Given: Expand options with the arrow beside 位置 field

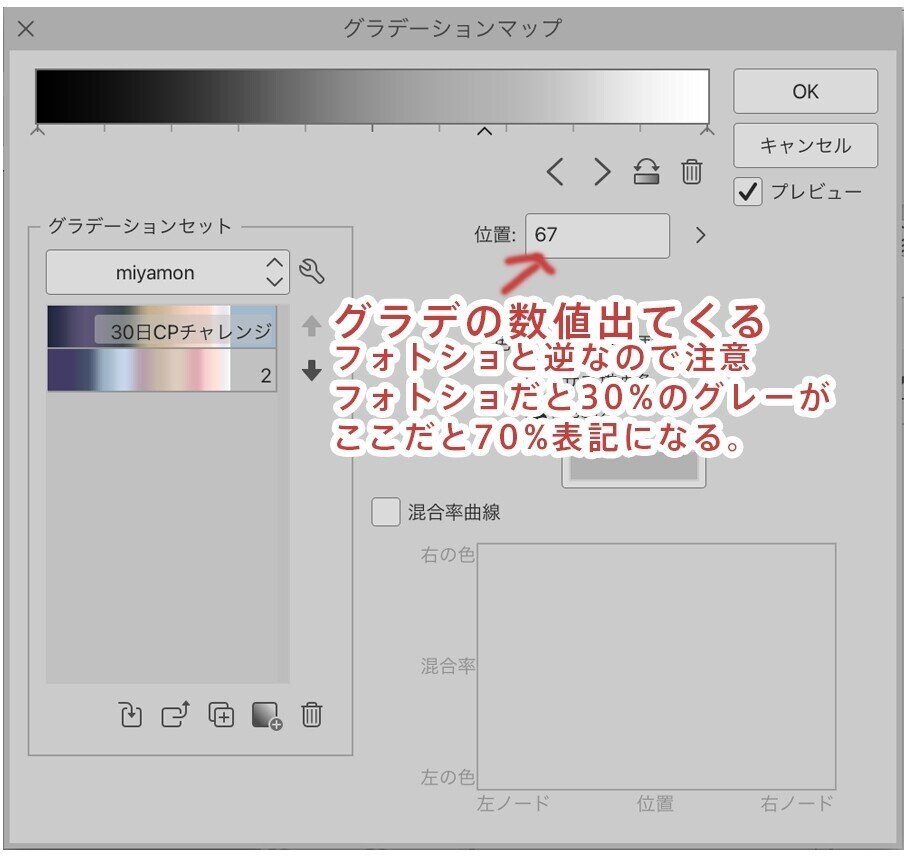Looking at the screenshot, I should (699, 235).
